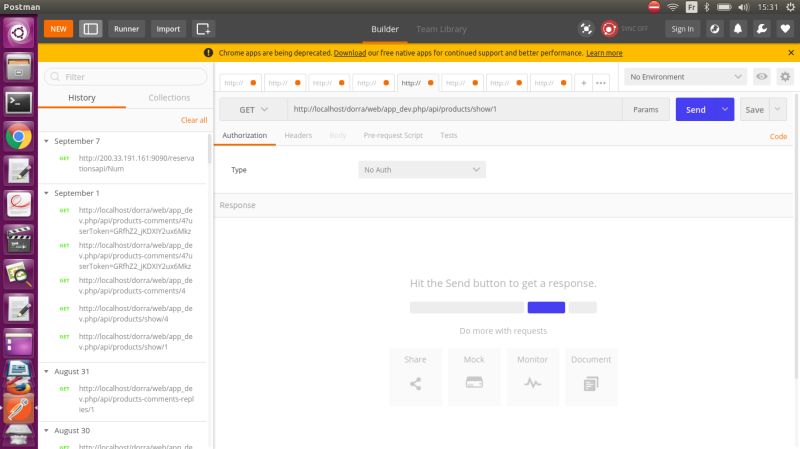Open the HTTP method GET dropdown

click(253, 109)
